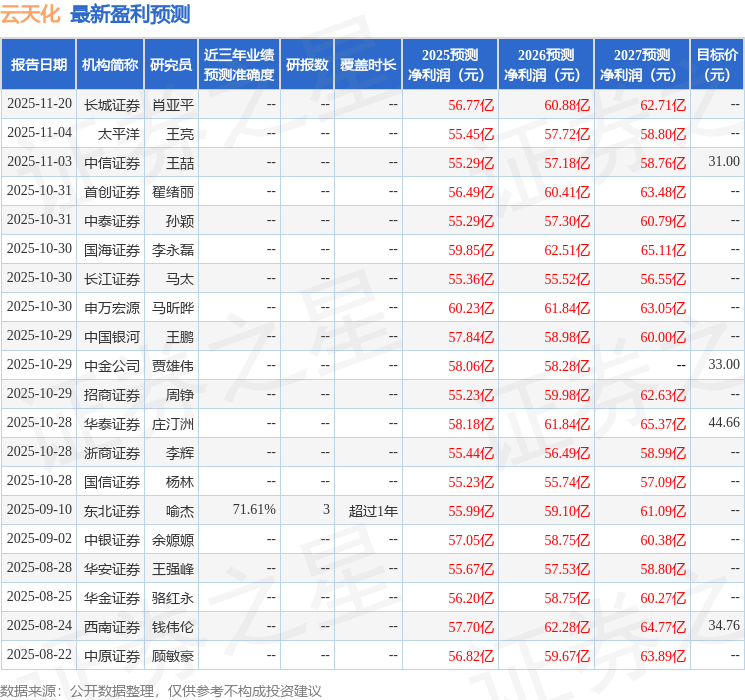
Task: Select target price 44.66
Action: [724, 422]
